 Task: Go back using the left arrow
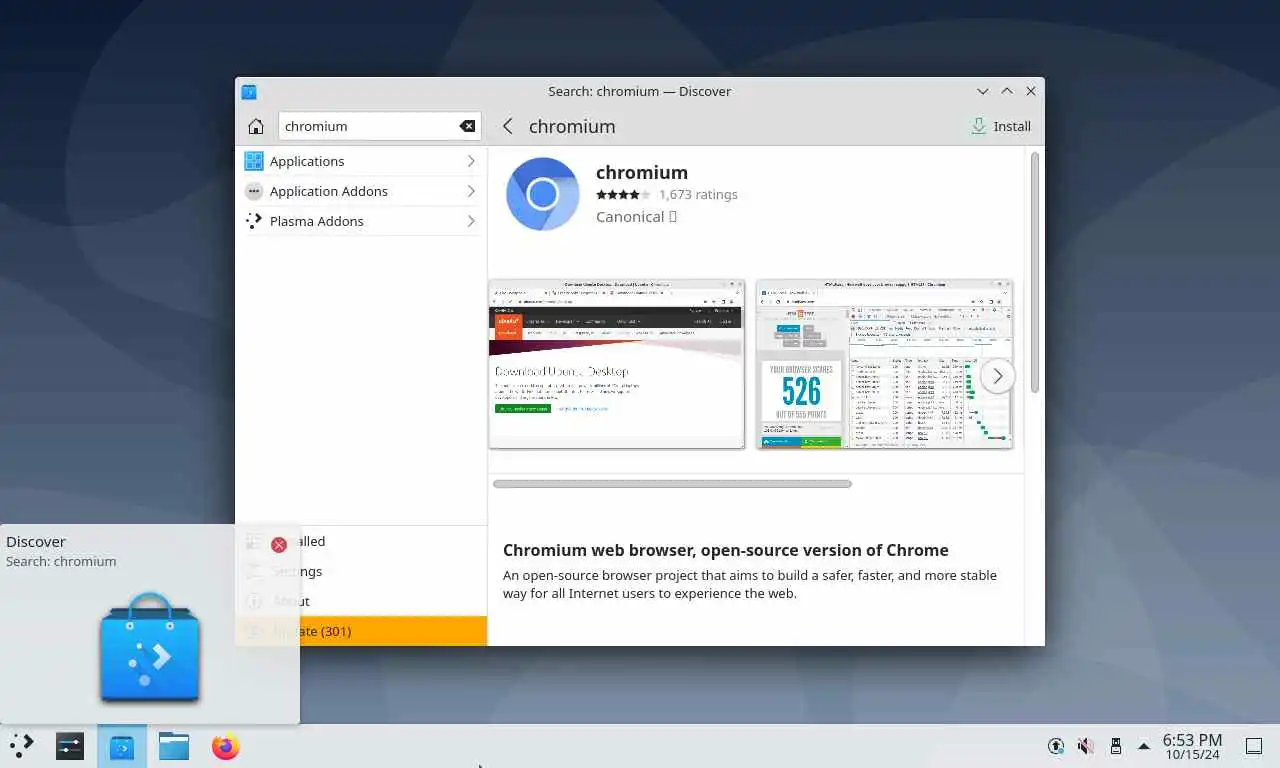point(508,126)
